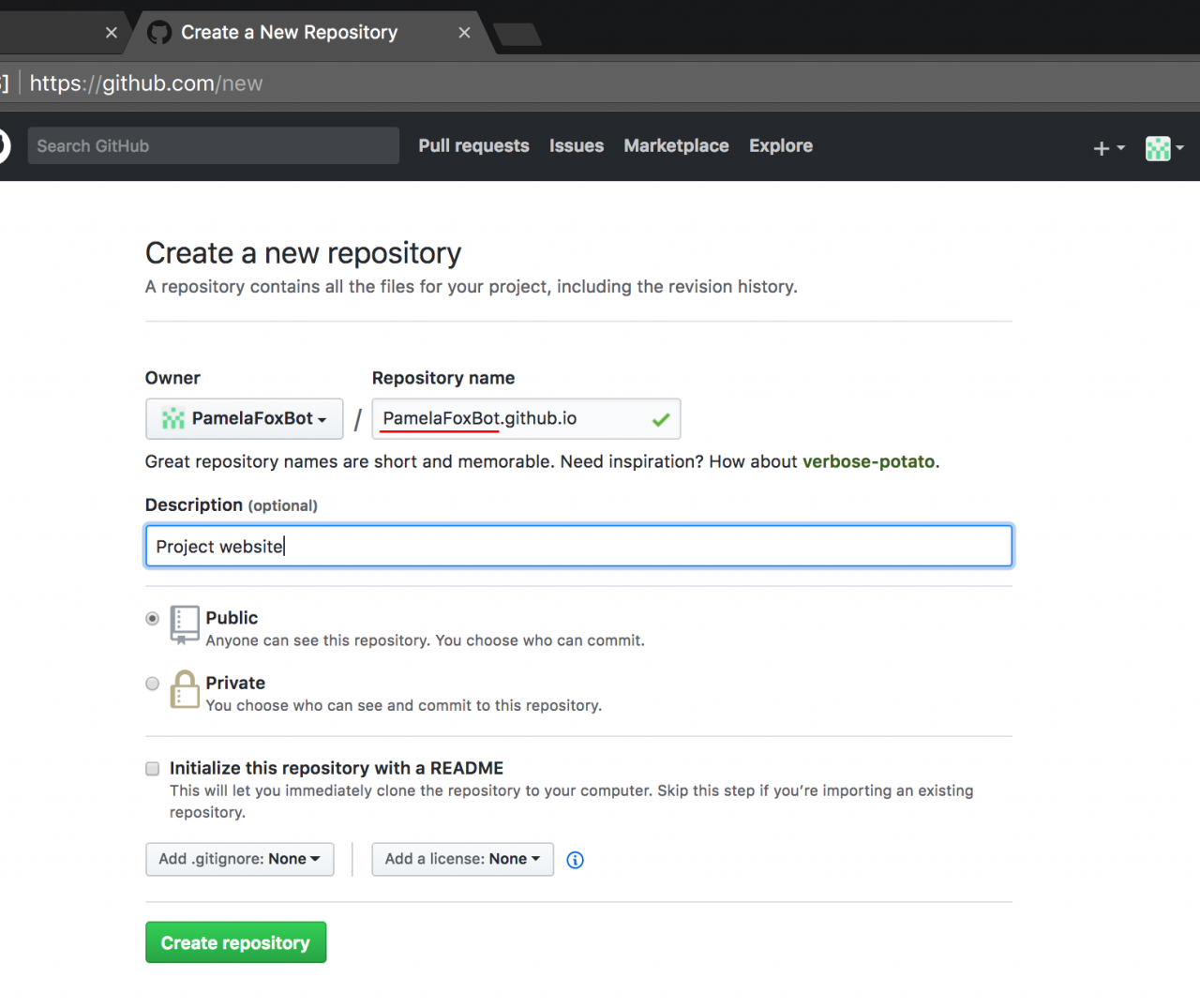
Task: Click the Public repository book icon
Action: [185, 624]
